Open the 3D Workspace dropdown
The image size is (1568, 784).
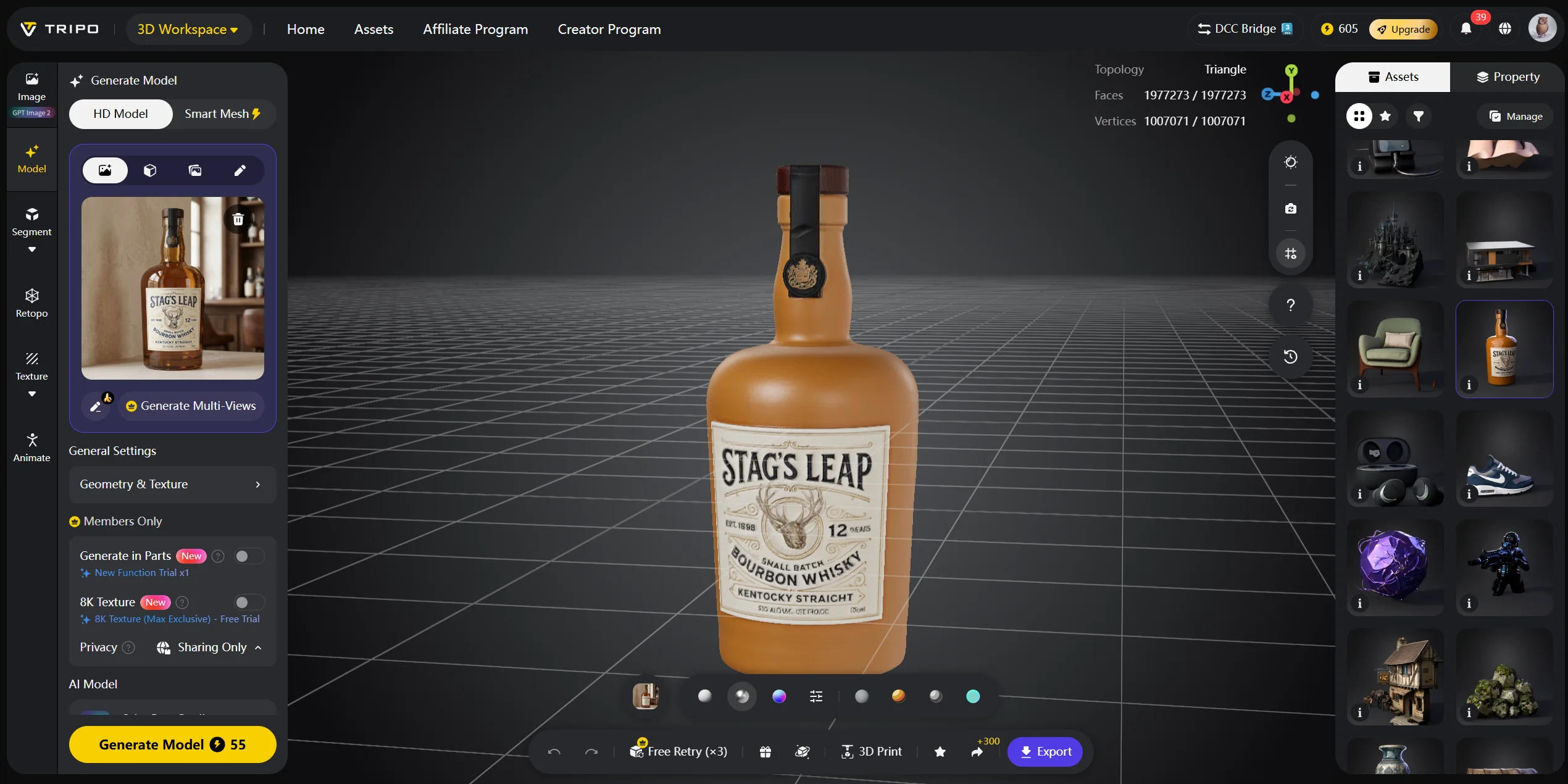(x=188, y=29)
